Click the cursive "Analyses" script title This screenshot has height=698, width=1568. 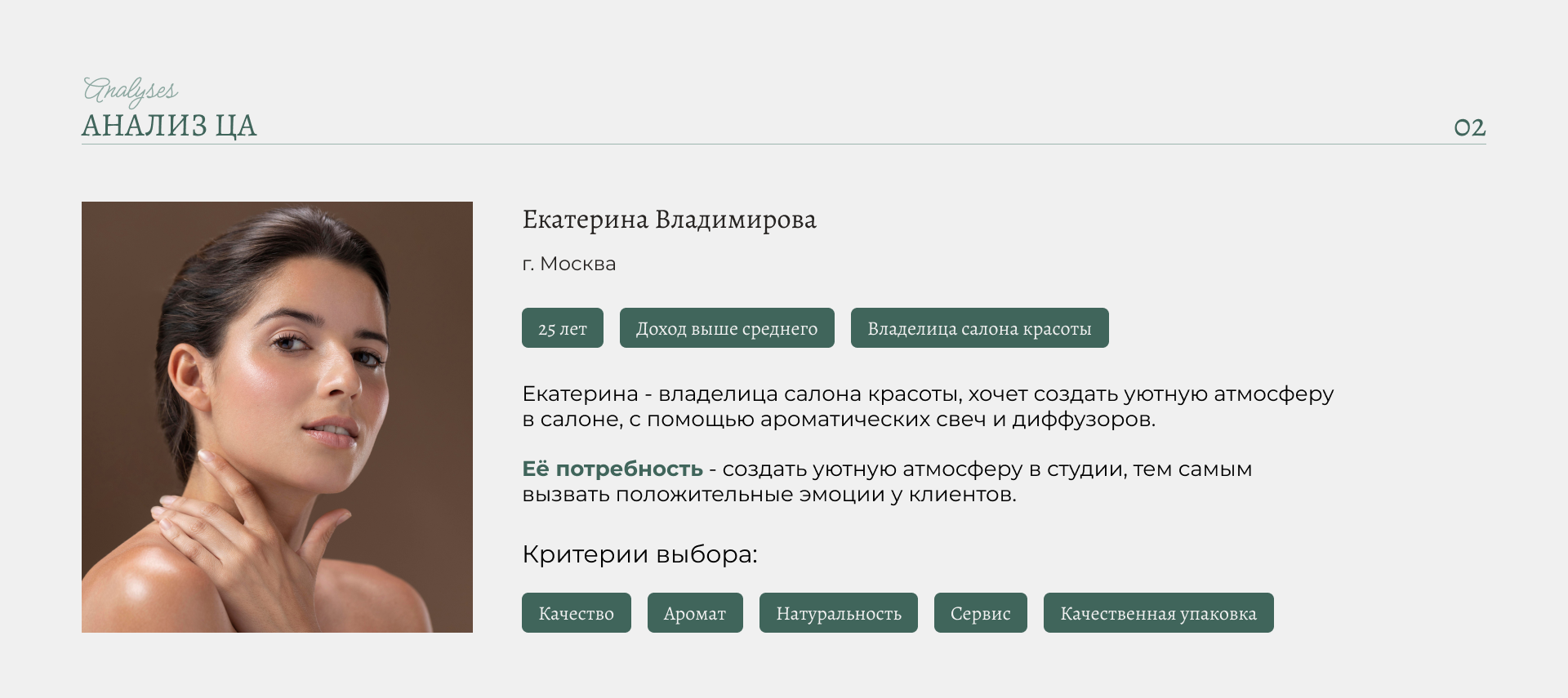tap(131, 90)
